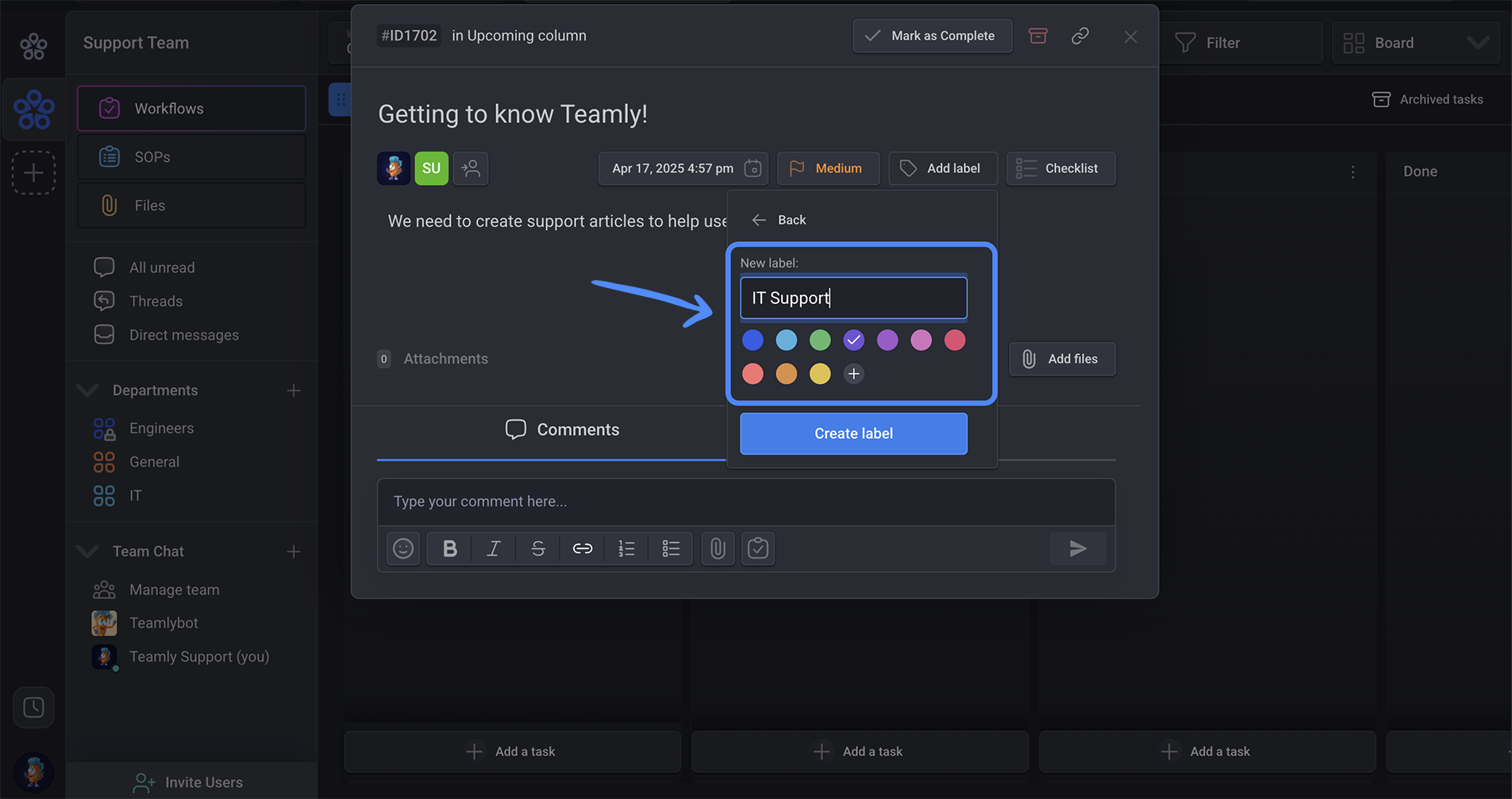Open the Checklist button
The image size is (1512, 799).
tap(1060, 168)
